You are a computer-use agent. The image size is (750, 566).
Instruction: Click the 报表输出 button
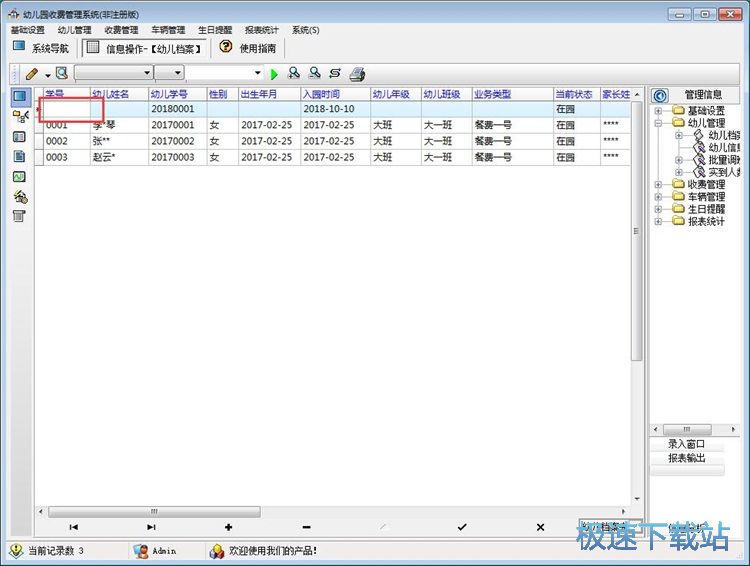686,458
